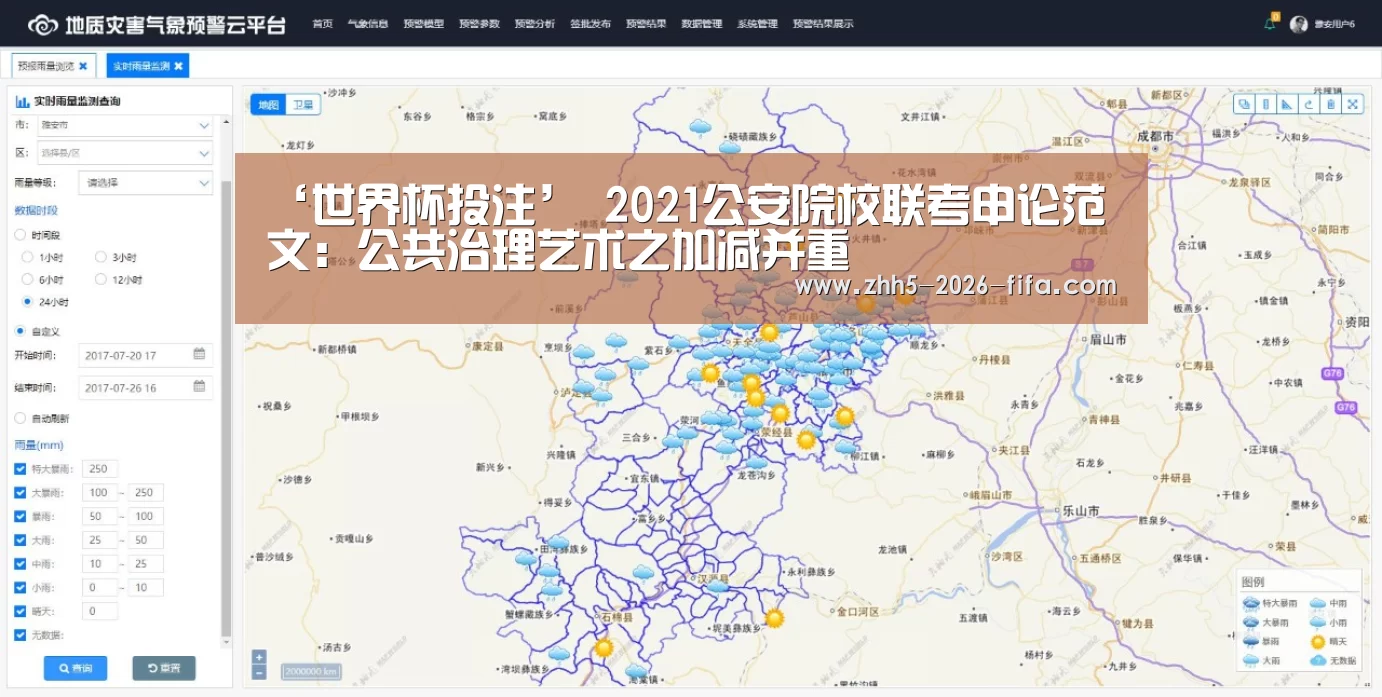Select the ruler distance measure tool
Viewport: 1382px width, 697px height.
point(1266,104)
